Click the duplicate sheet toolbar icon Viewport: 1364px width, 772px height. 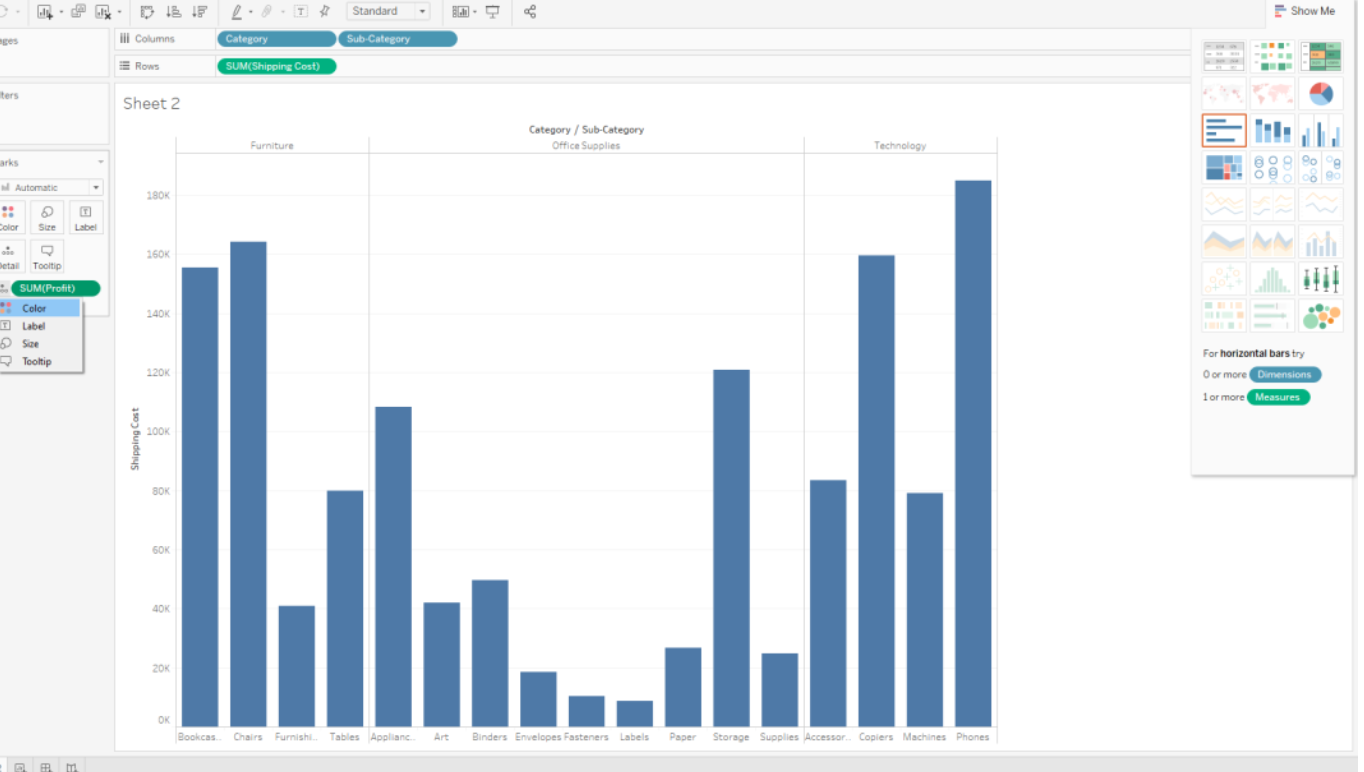point(78,12)
